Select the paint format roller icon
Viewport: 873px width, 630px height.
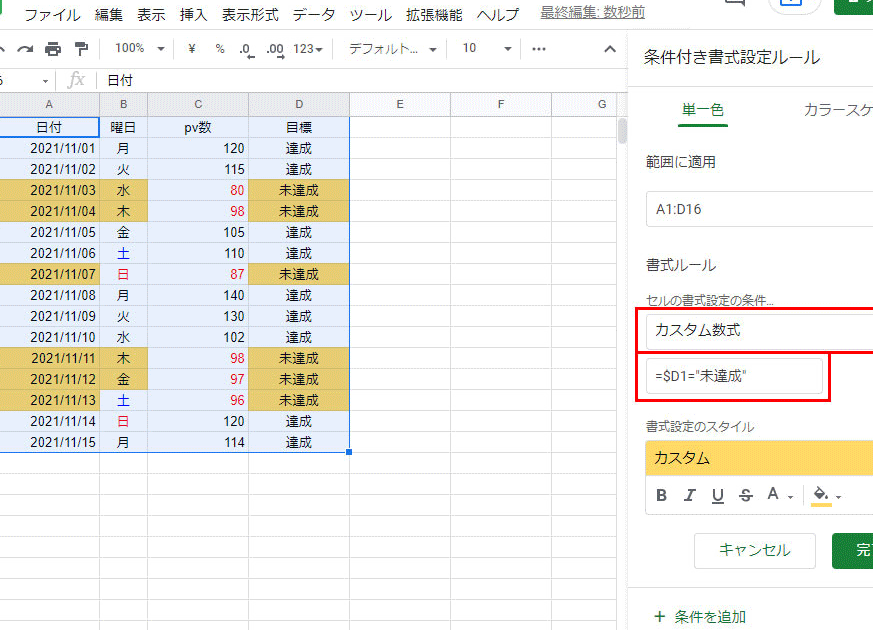(82, 49)
